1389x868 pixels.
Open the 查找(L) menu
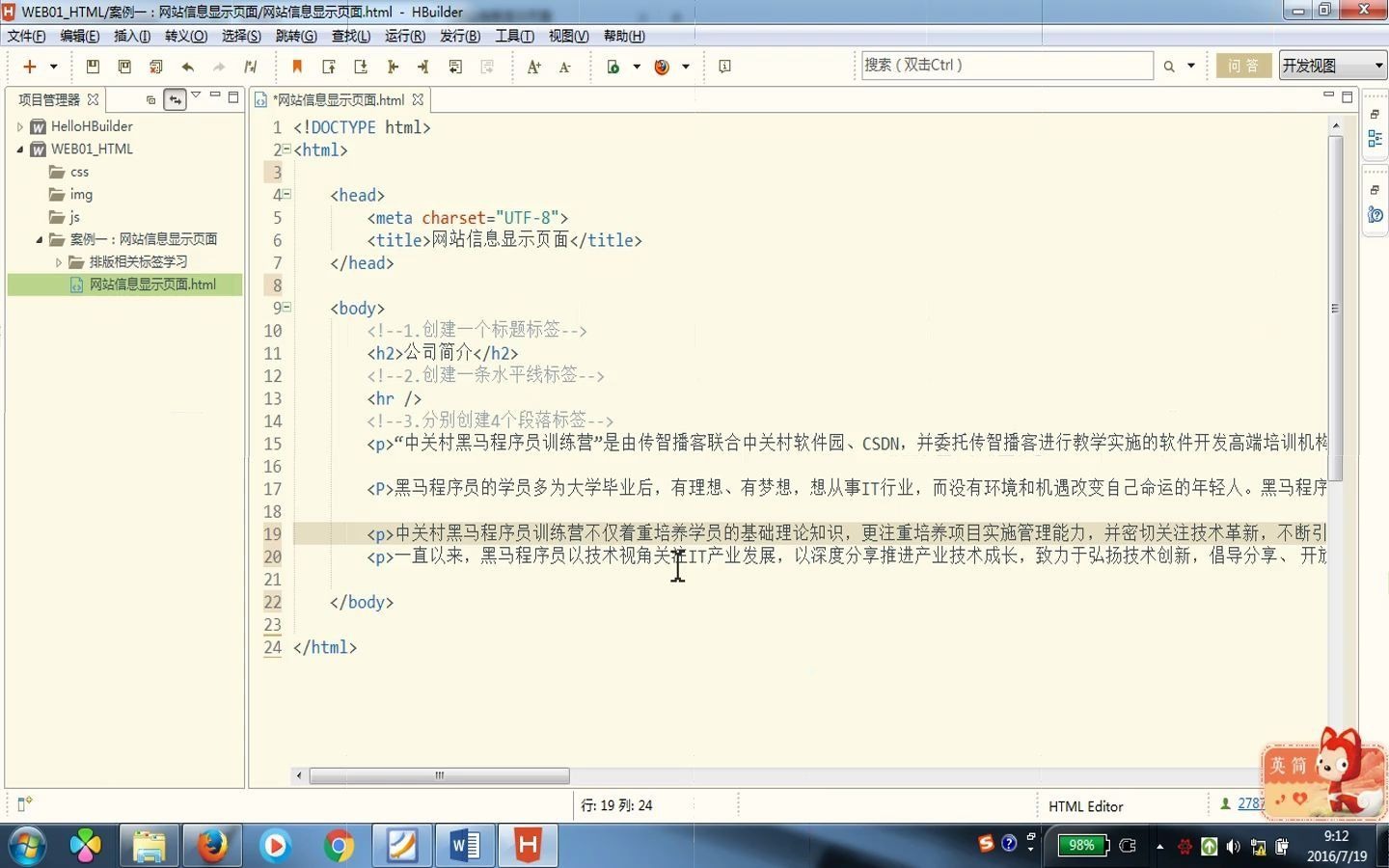351,36
